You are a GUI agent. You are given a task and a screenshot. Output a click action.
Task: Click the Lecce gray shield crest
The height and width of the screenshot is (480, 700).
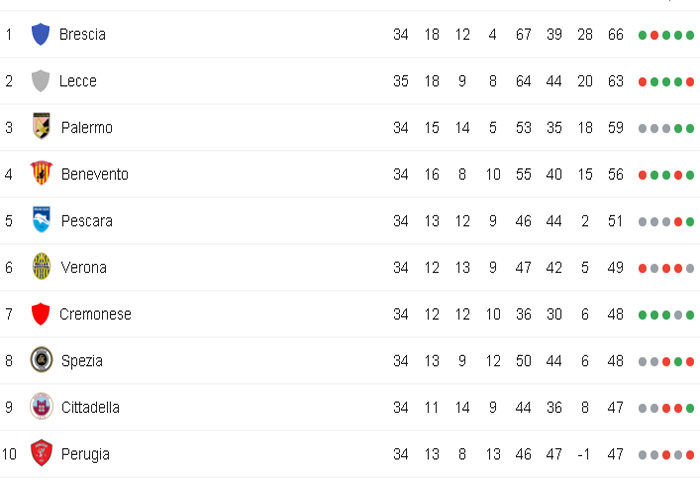40,81
